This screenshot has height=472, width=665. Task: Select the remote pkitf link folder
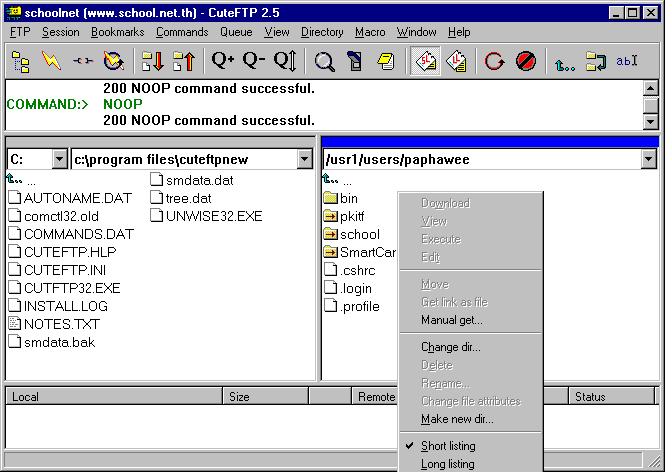click(344, 216)
